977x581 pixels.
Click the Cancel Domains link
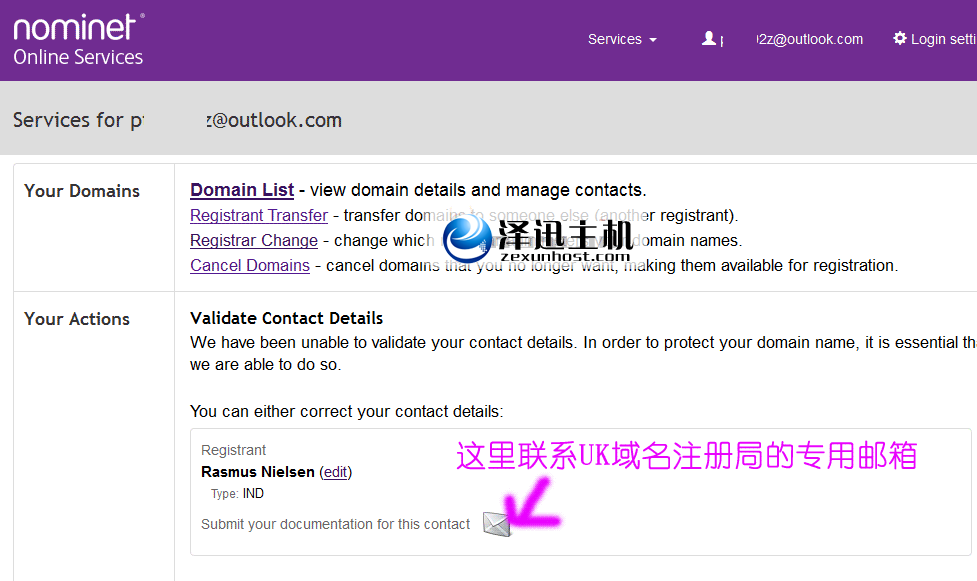point(250,265)
